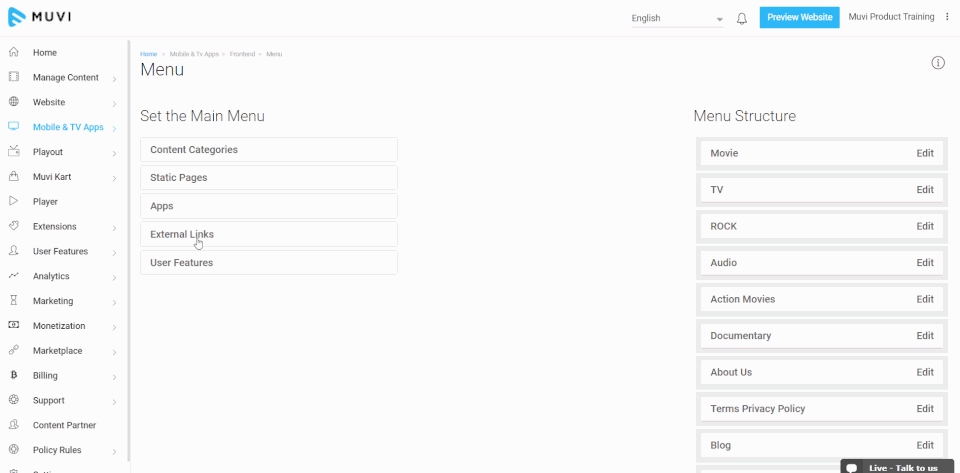Click the Playout TV icon

13,152
